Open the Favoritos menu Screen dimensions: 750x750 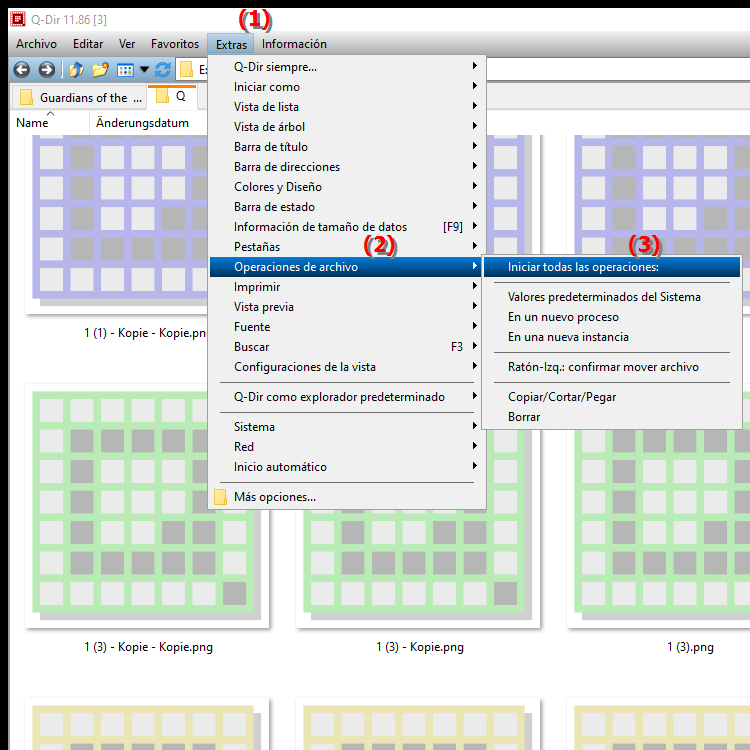coord(175,44)
